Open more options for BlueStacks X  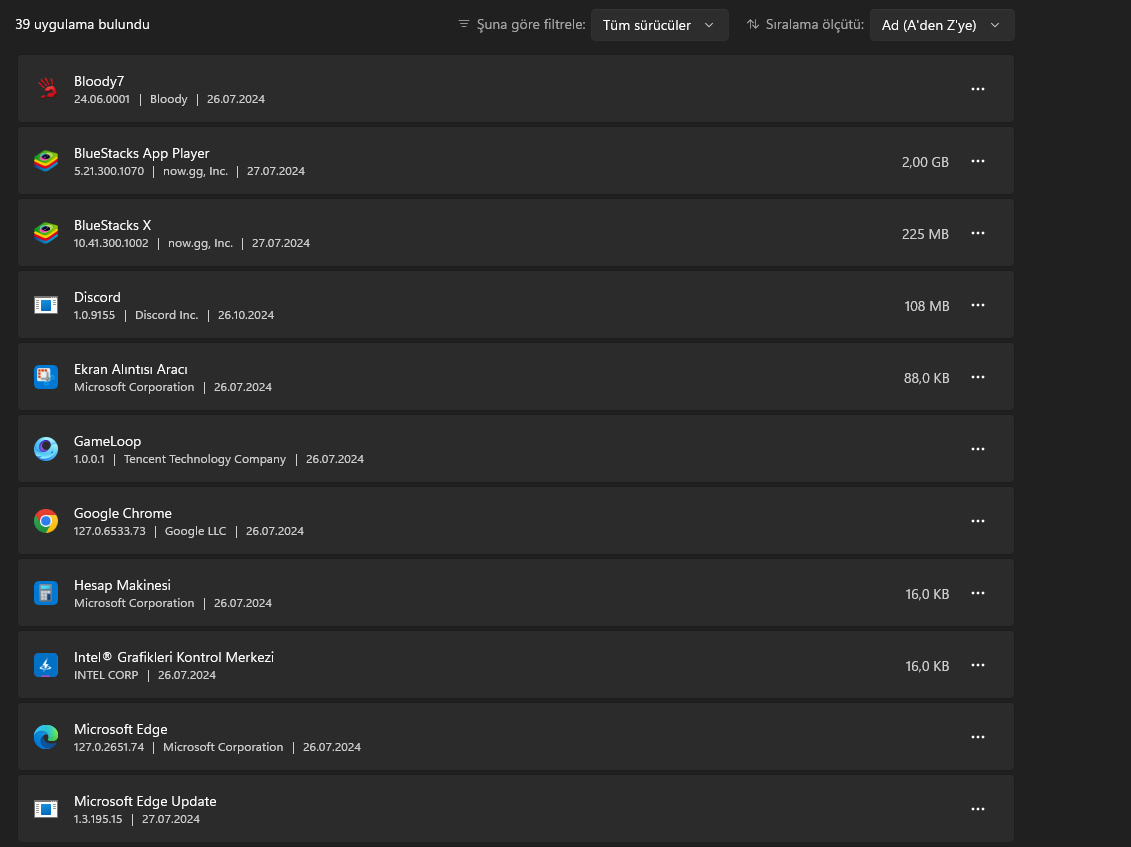click(978, 233)
